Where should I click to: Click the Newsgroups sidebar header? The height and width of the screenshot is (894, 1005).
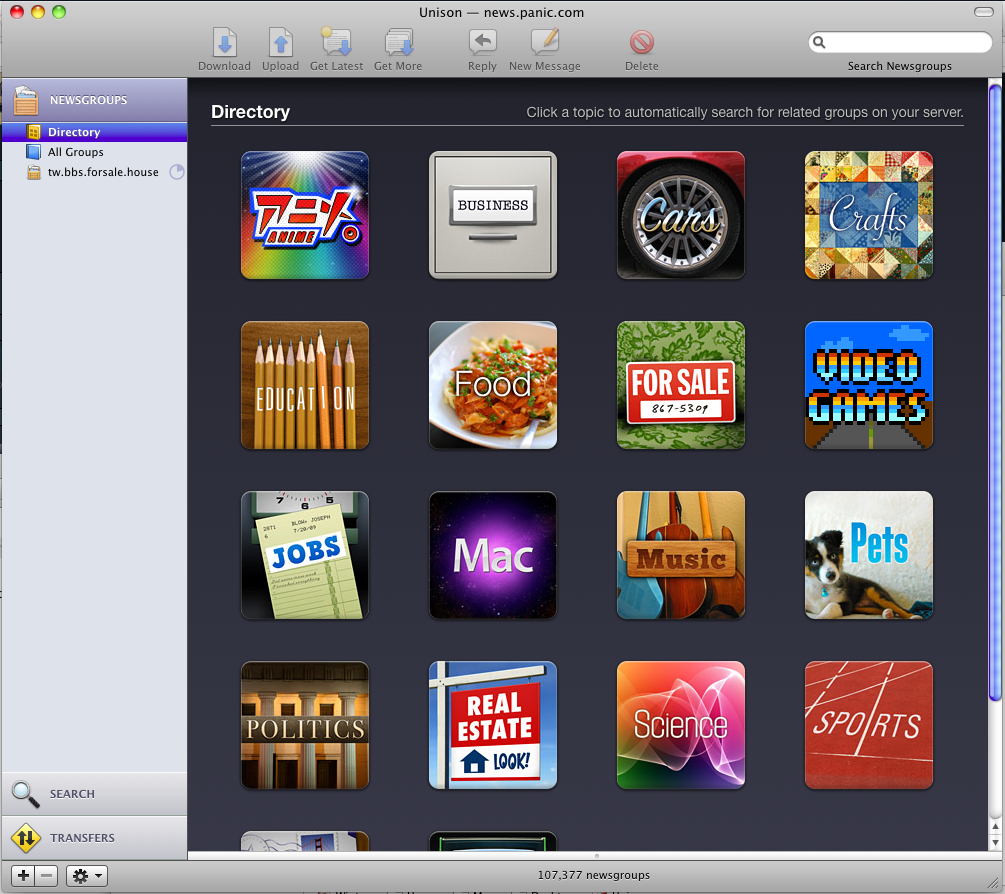pyautogui.click(x=94, y=100)
